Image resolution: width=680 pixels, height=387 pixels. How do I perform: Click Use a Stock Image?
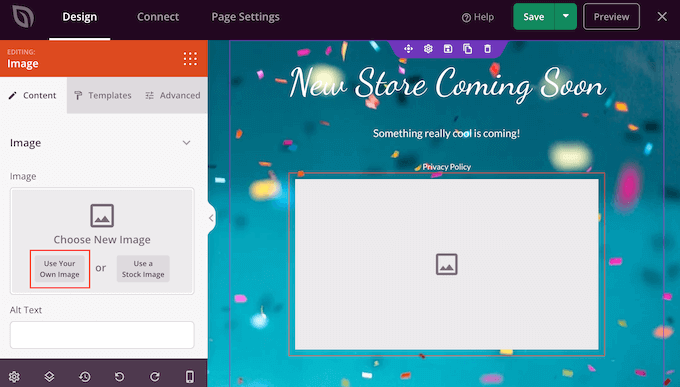pyautogui.click(x=143, y=269)
